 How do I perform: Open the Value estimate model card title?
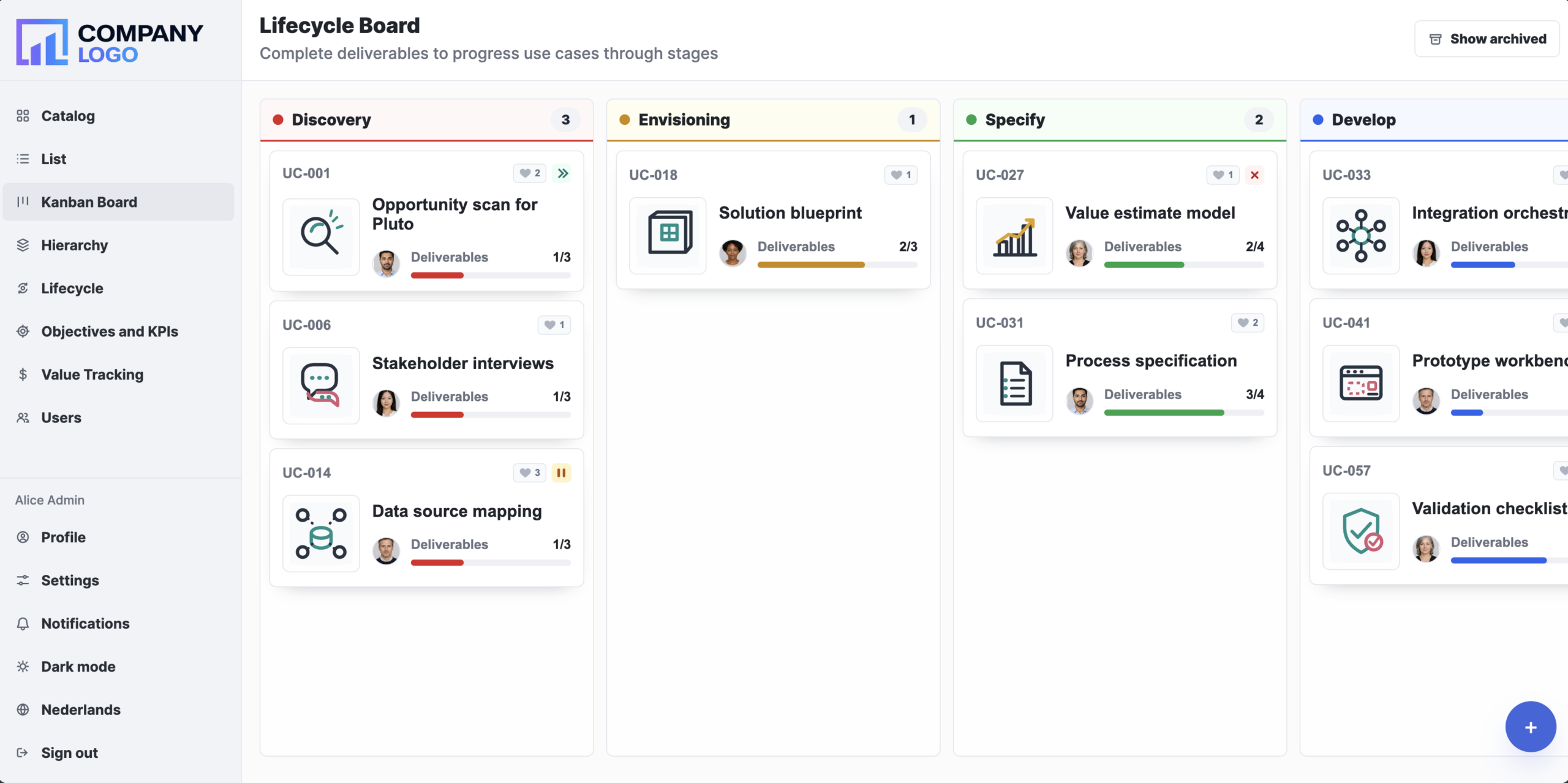(1150, 213)
